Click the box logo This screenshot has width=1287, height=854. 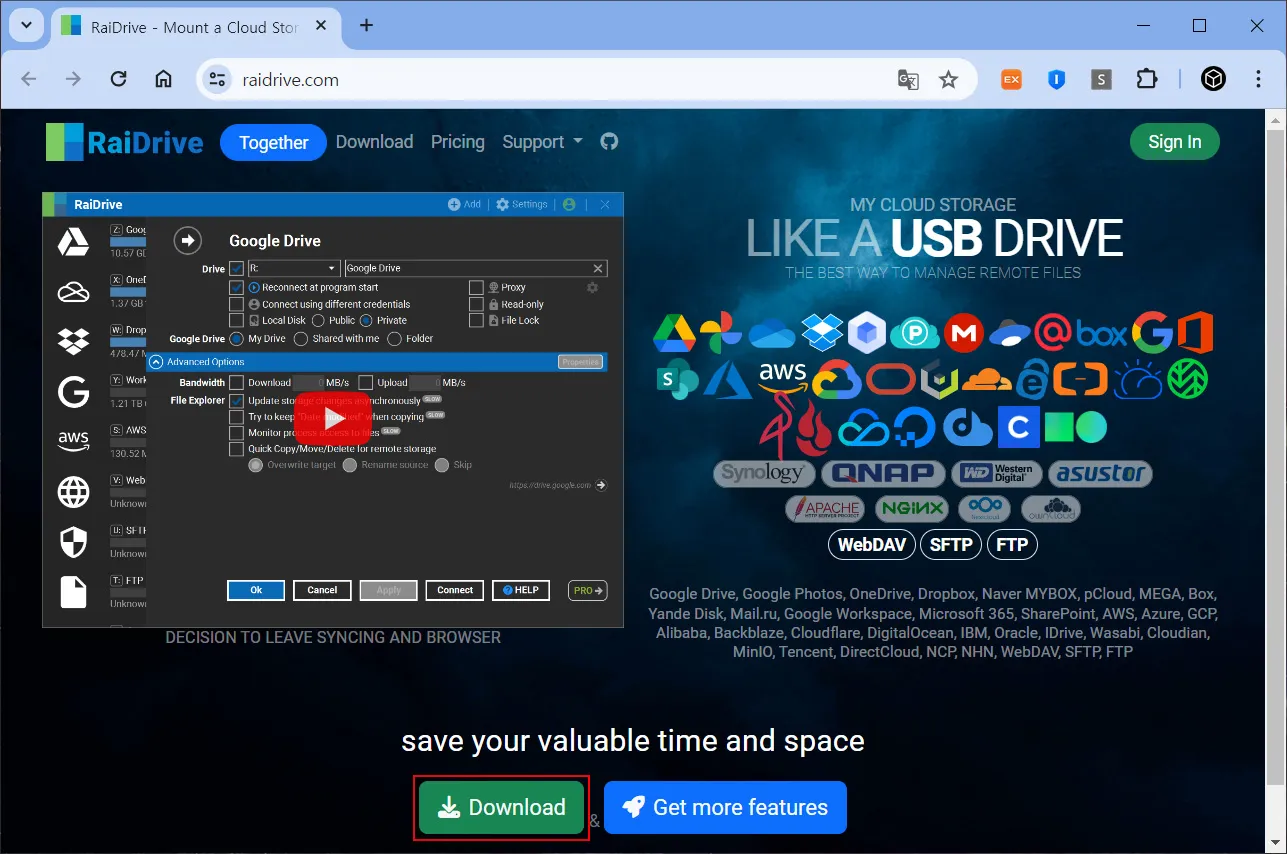1102,333
